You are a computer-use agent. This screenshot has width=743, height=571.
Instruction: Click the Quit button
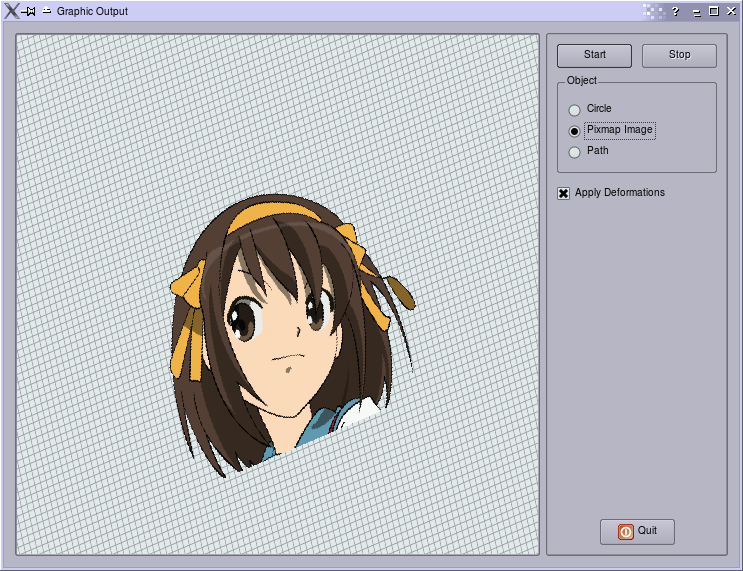[637, 532]
